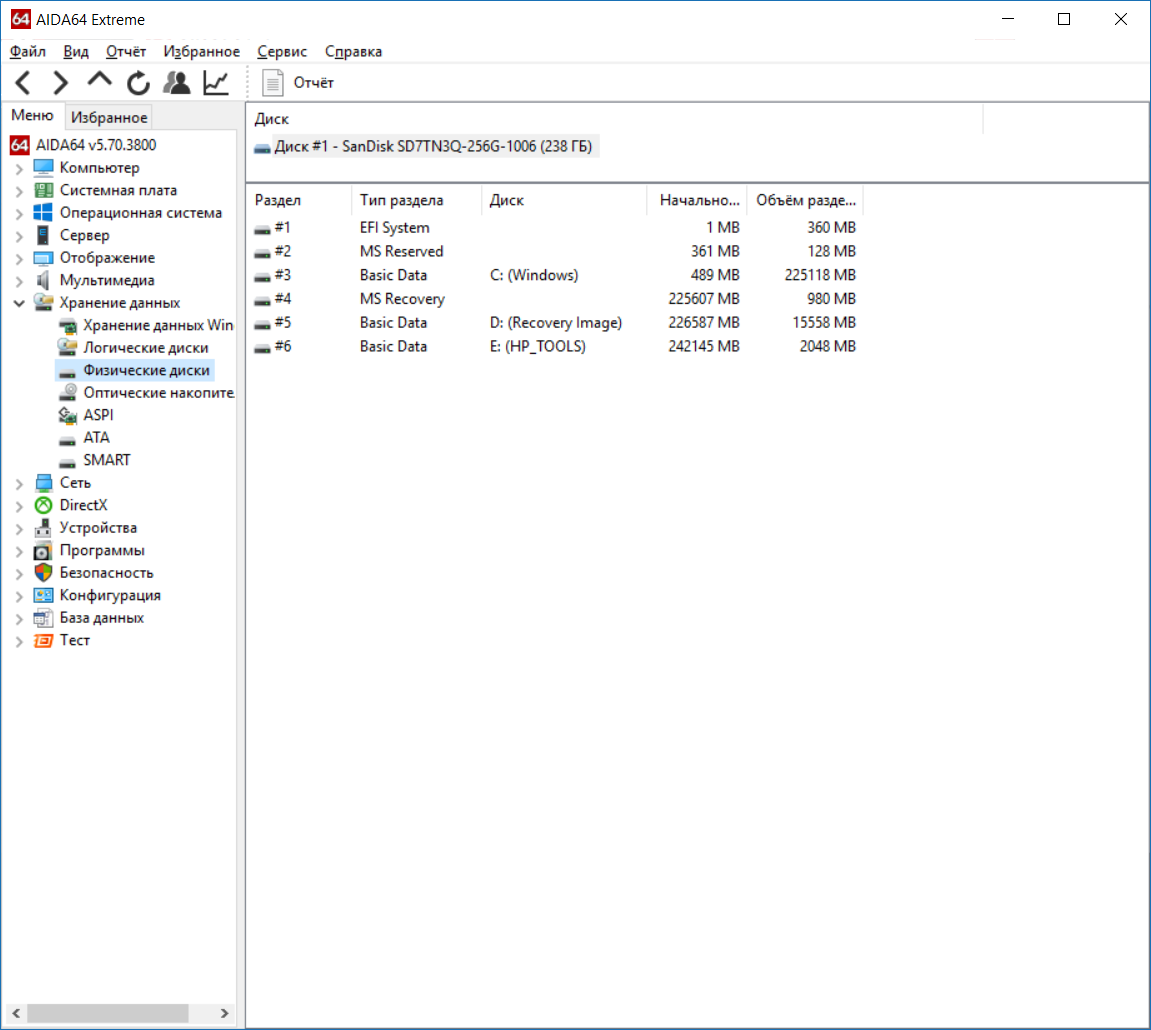1151x1030 pixels.
Task: Open the Вид menu
Action: [x=76, y=51]
